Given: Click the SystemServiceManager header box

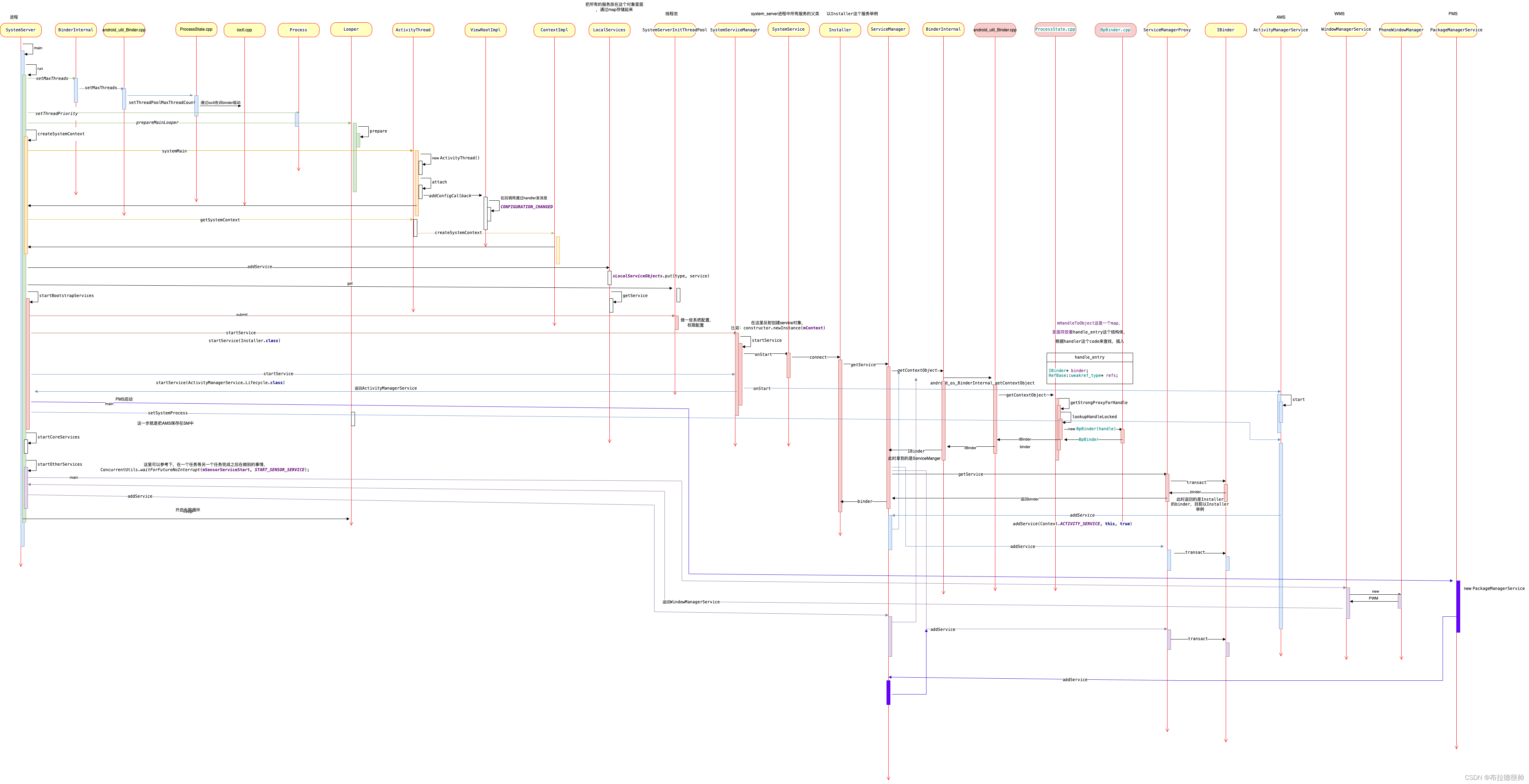Looking at the screenshot, I should click(735, 30).
